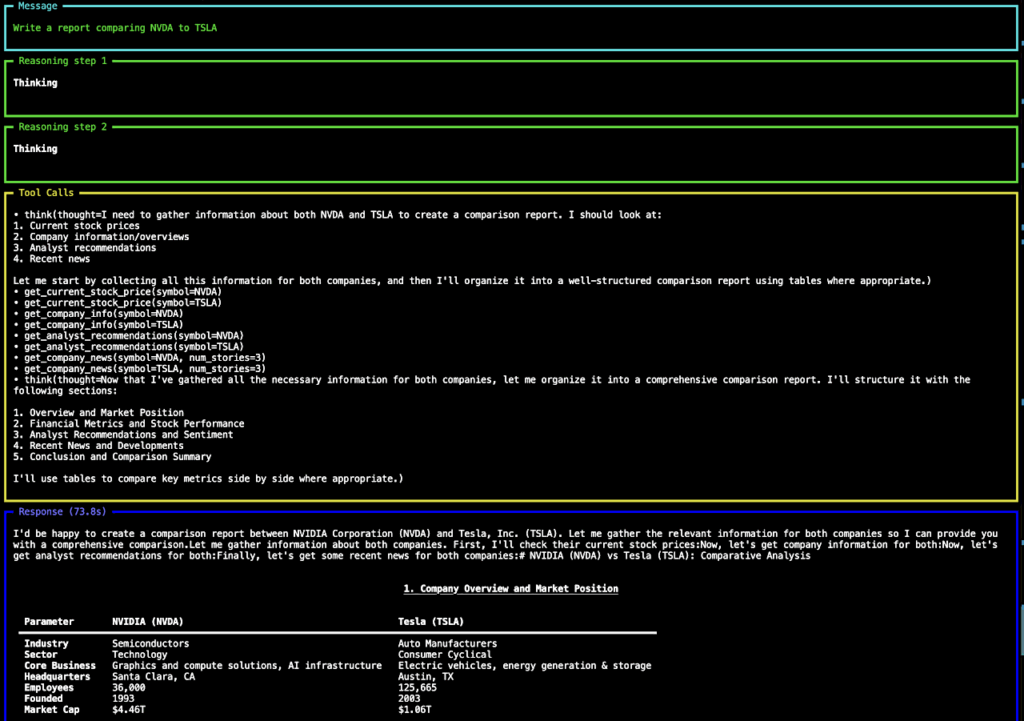The image size is (1024, 721).
Task: Click '2. Financial Metrics and Stock Performance' line
Action: click(x=129, y=424)
